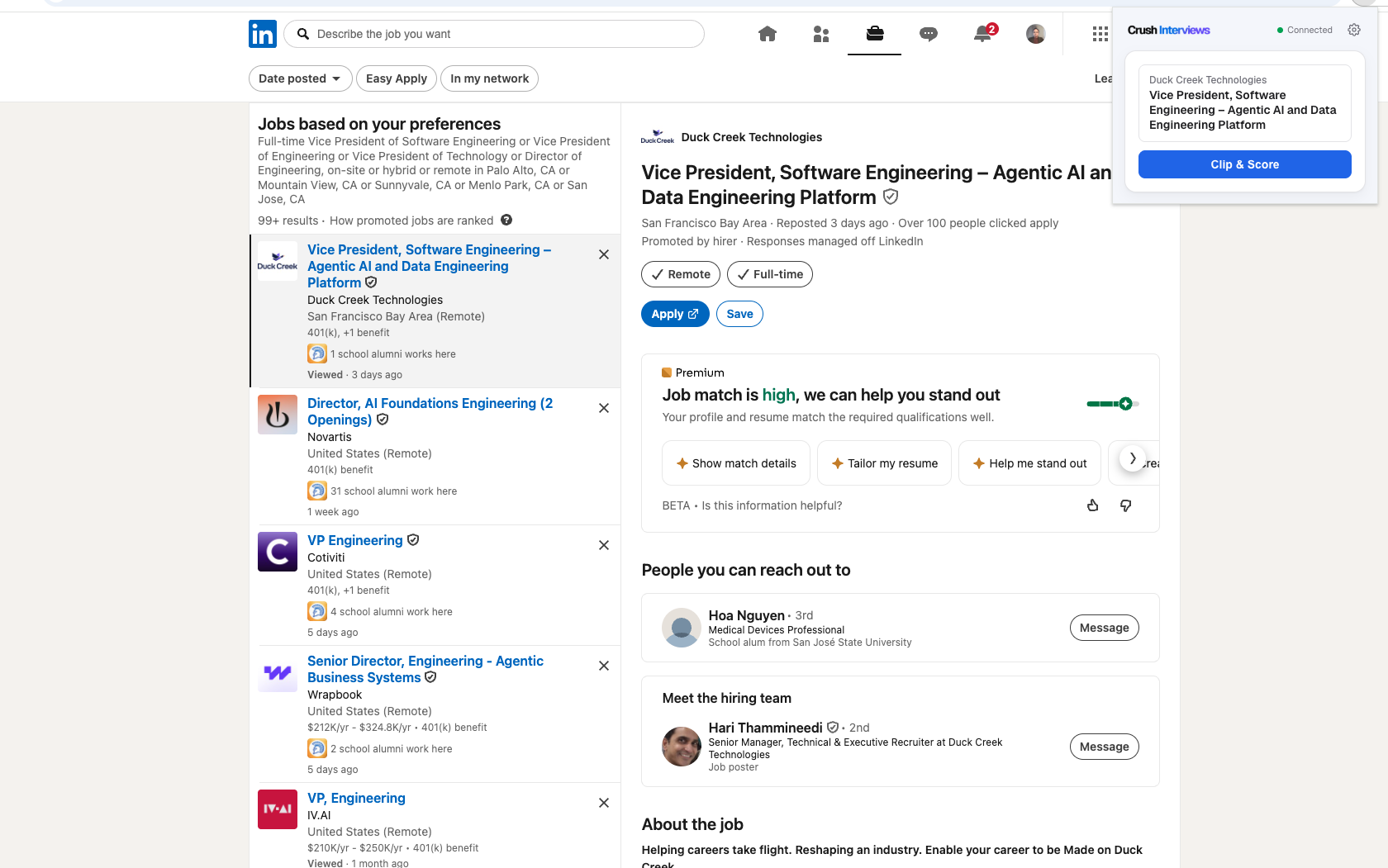Click Show match details

[x=736, y=463]
